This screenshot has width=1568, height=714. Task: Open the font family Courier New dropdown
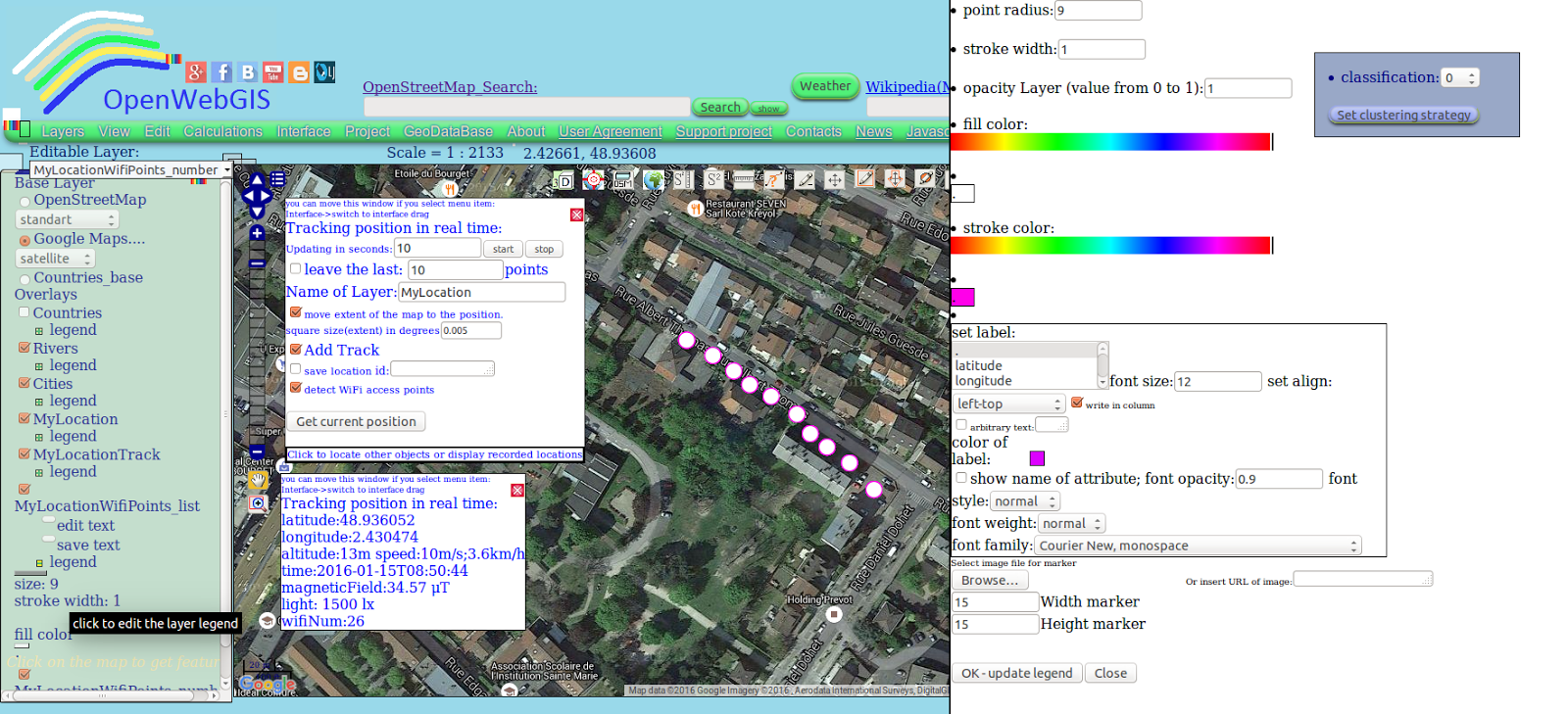click(1199, 546)
